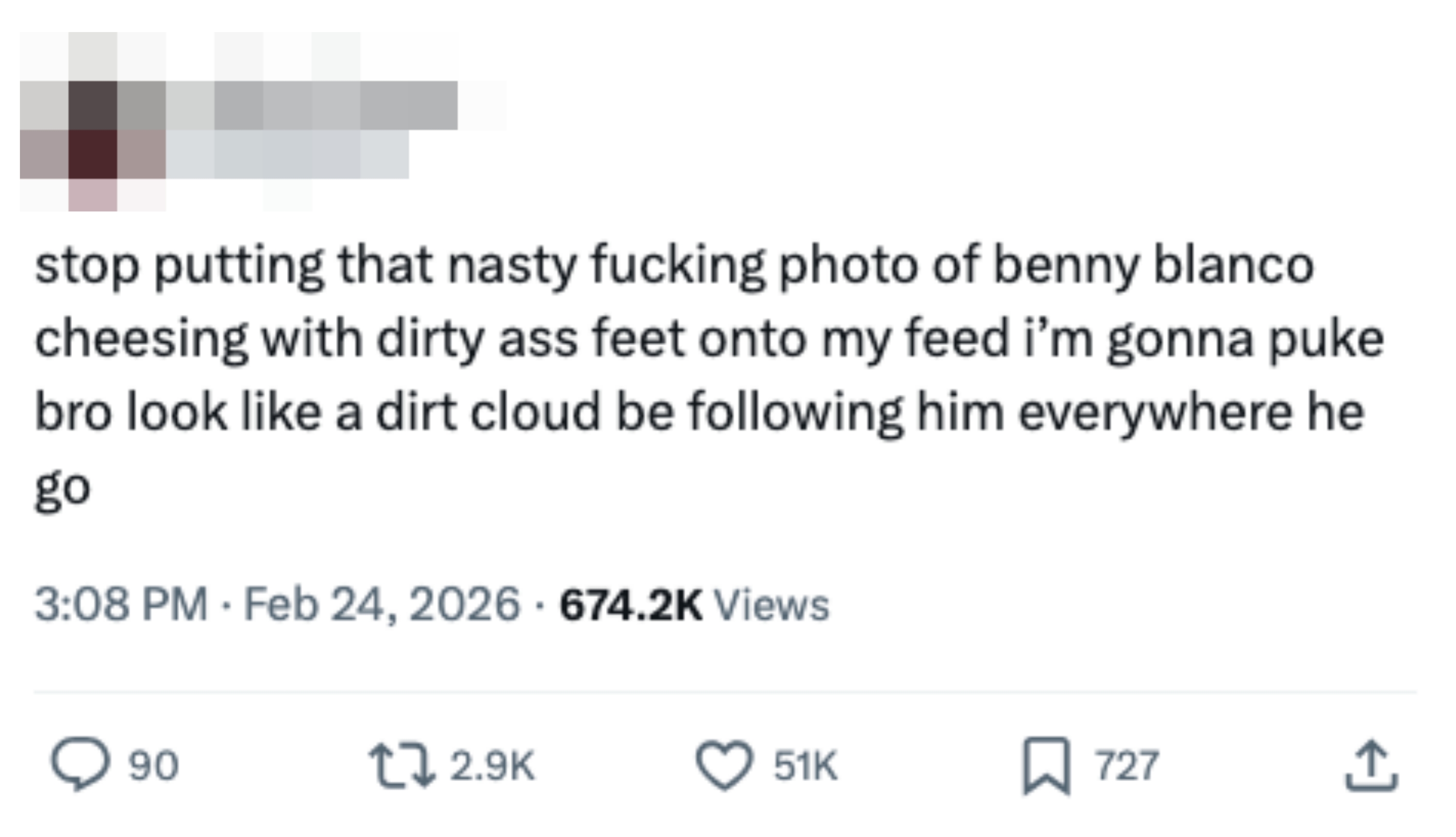Like the tweet with the heart icon
1456x837 pixels.
pyautogui.click(x=724, y=765)
